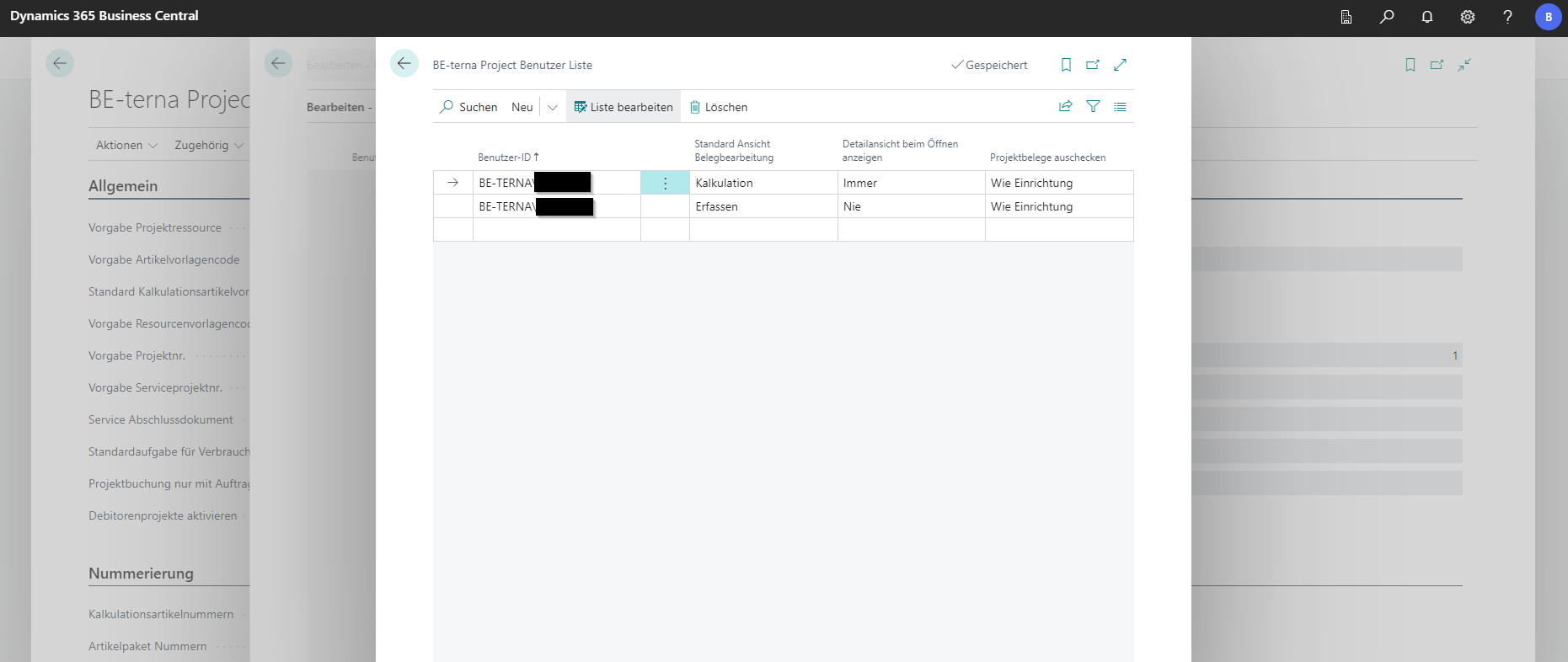This screenshot has width=1568, height=662.
Task: Click Löschen to delete row
Action: [x=719, y=107]
